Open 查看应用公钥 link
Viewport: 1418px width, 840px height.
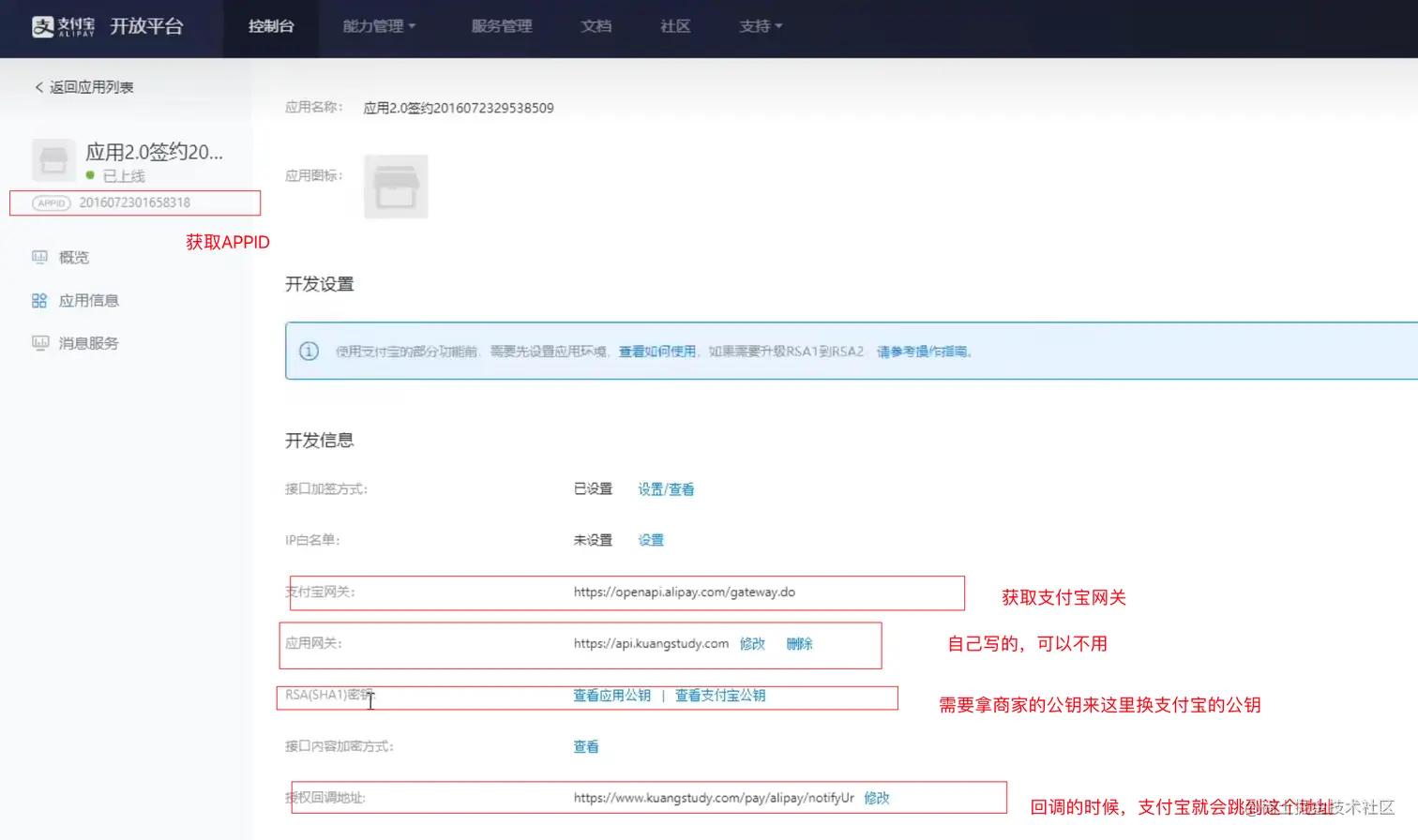[x=611, y=696]
